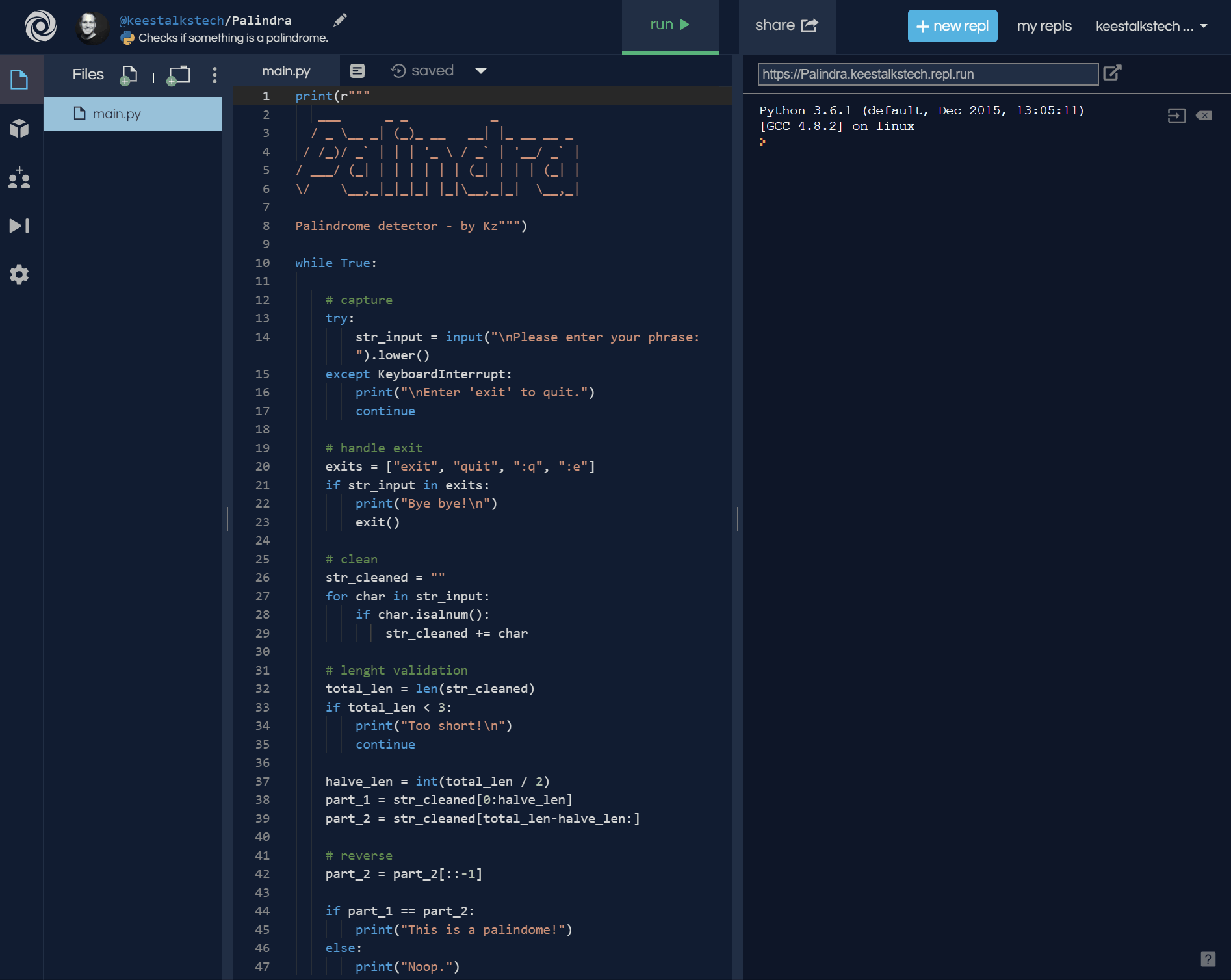This screenshot has width=1231, height=980.
Task: Open the Packages panel in the sidebar
Action: tap(19, 129)
